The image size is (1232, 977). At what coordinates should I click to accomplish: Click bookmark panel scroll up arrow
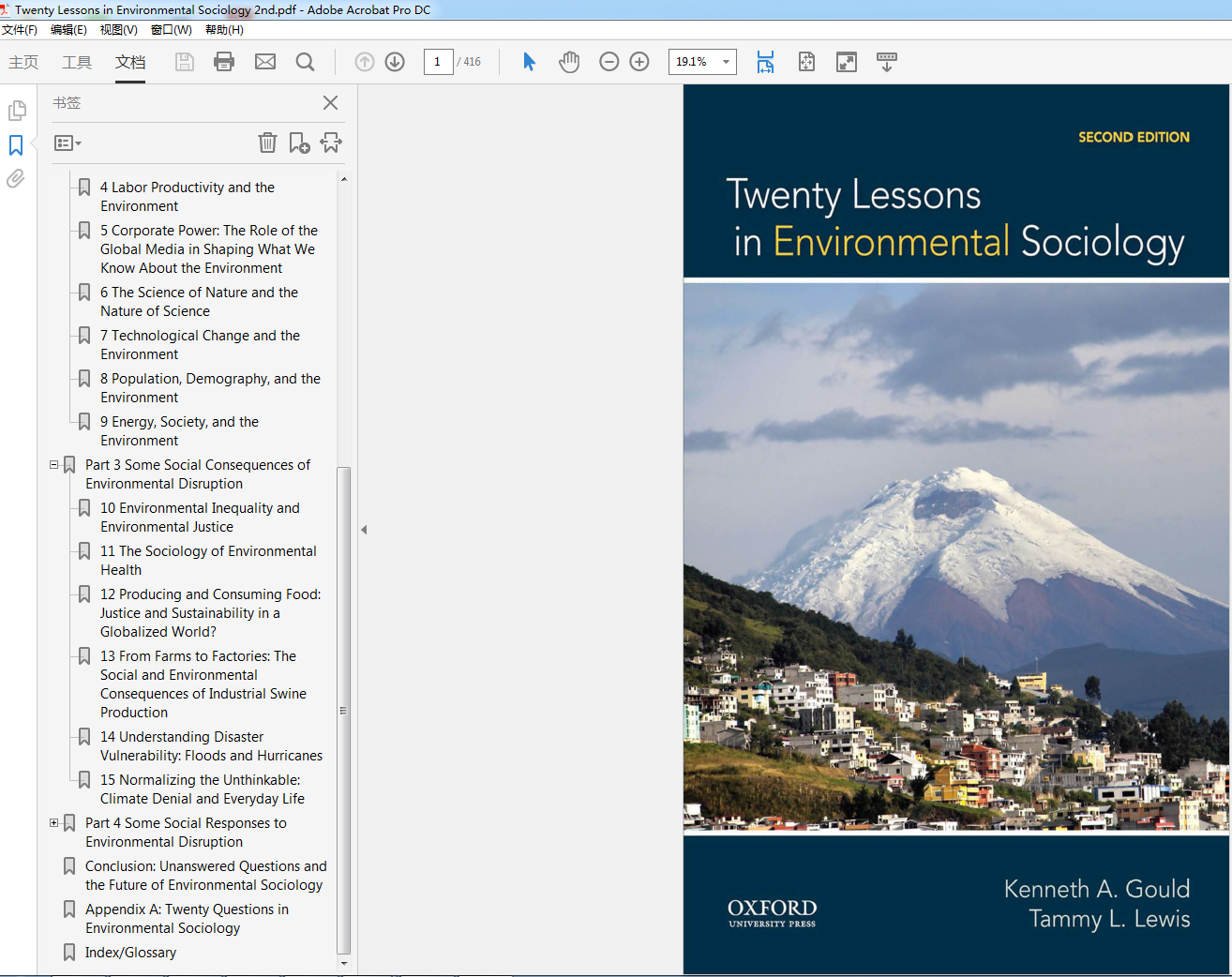coord(343,178)
